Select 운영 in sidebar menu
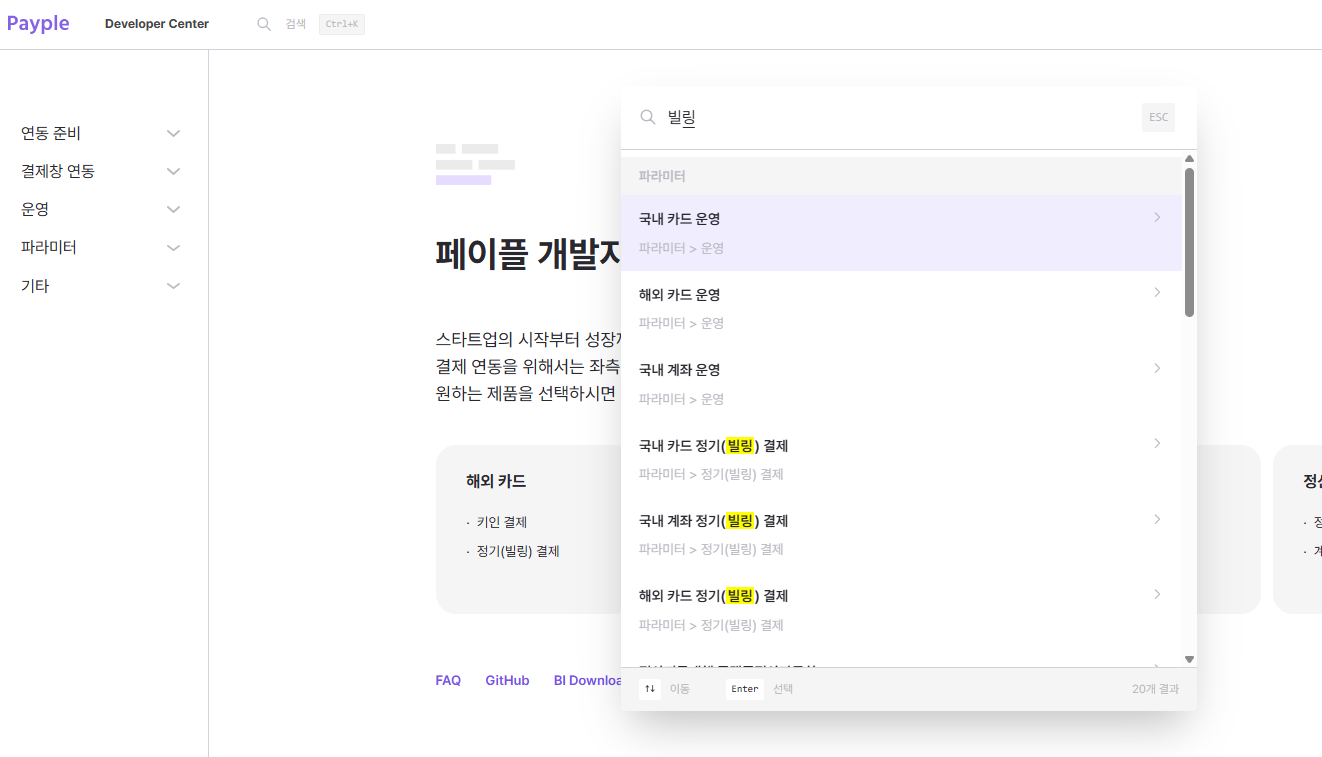Screen dimensions: 1322x757 pyautogui.click(x=35, y=209)
